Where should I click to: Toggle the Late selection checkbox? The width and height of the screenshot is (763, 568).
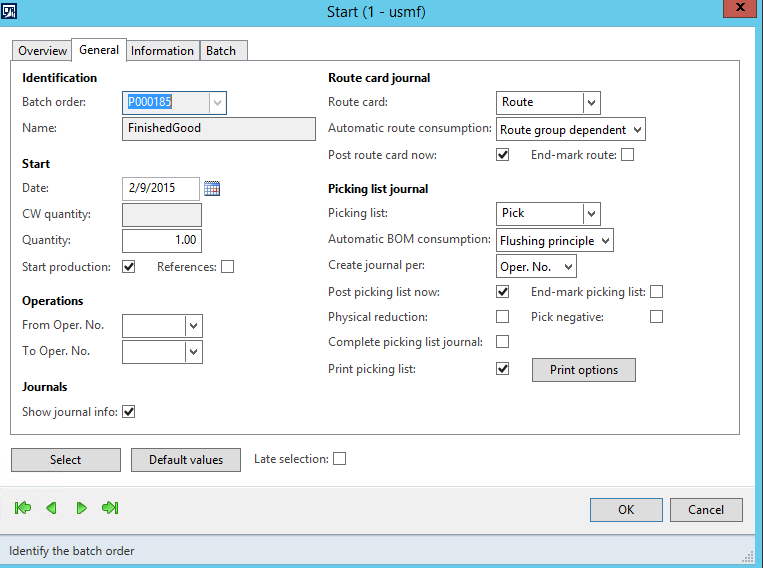click(339, 459)
